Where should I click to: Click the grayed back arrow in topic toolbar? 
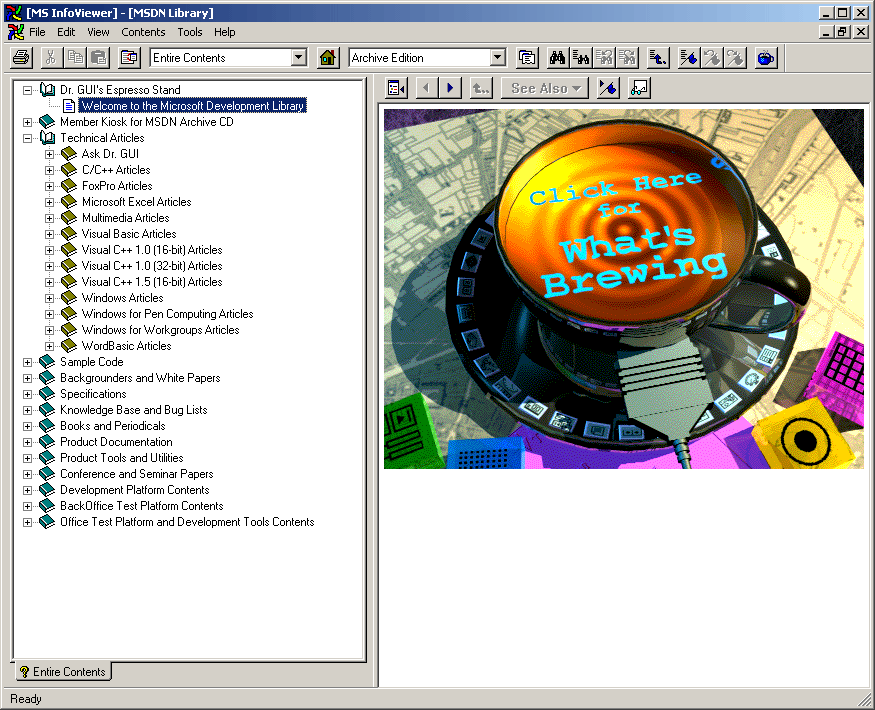[427, 88]
